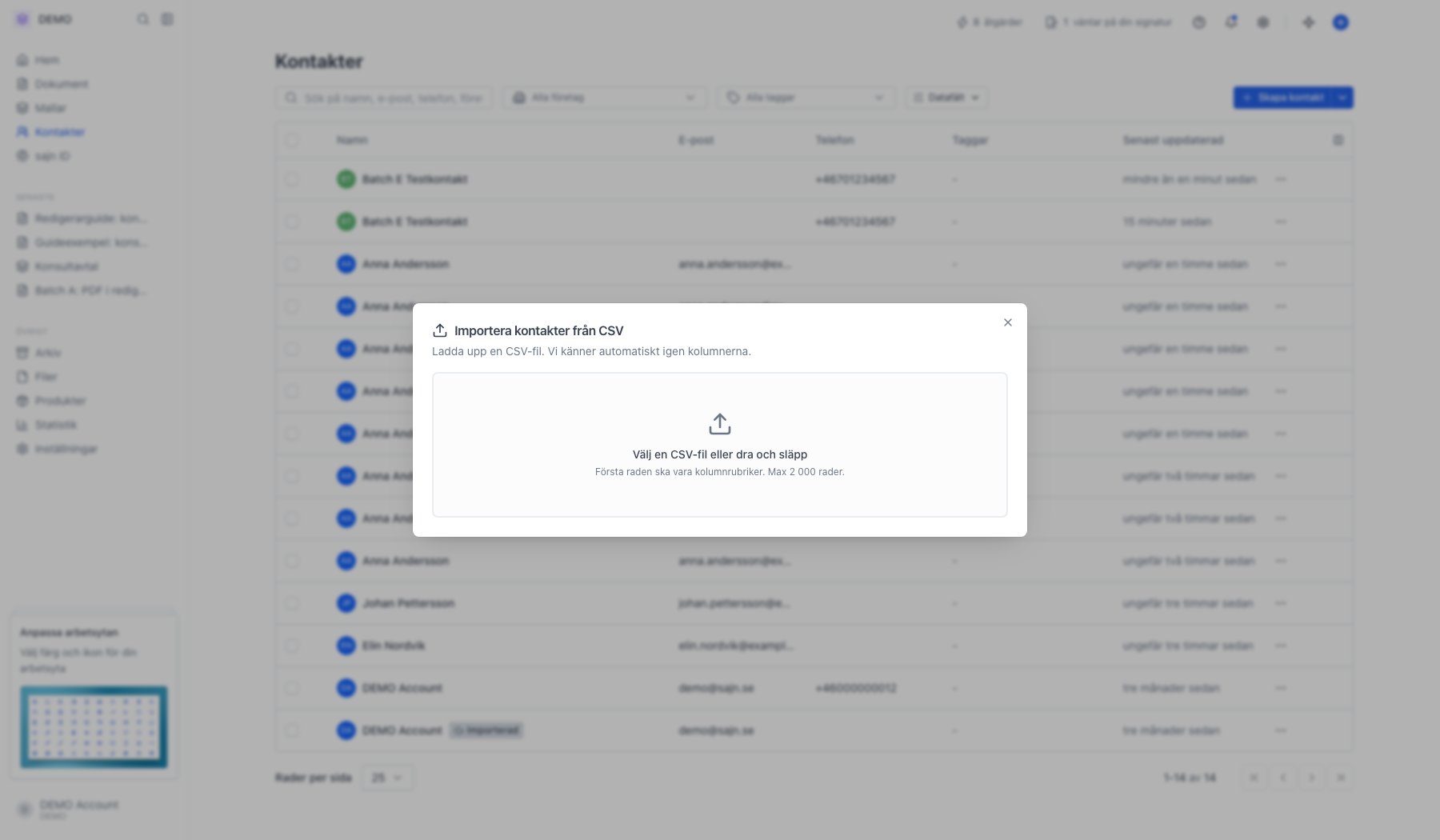The height and width of the screenshot is (840, 1440).
Task: Open Inställningar in the sidebar
Action: click(58, 449)
